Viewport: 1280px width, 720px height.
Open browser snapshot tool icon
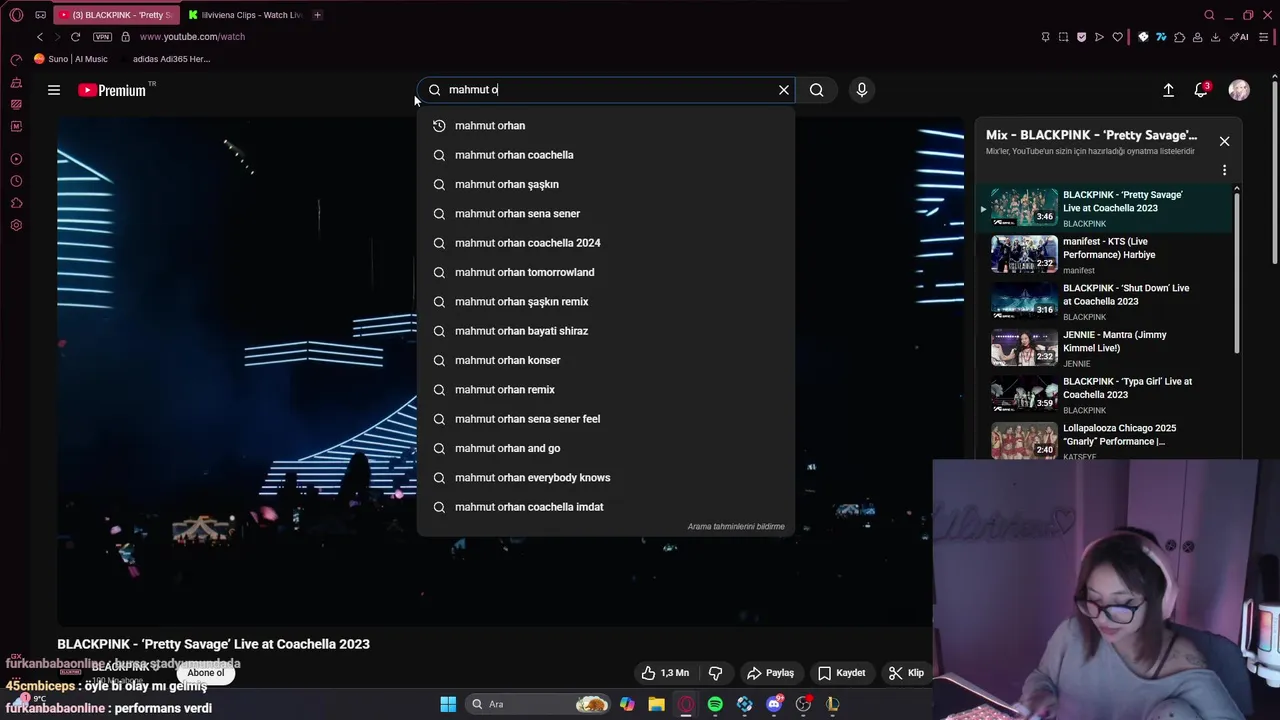(x=1063, y=37)
